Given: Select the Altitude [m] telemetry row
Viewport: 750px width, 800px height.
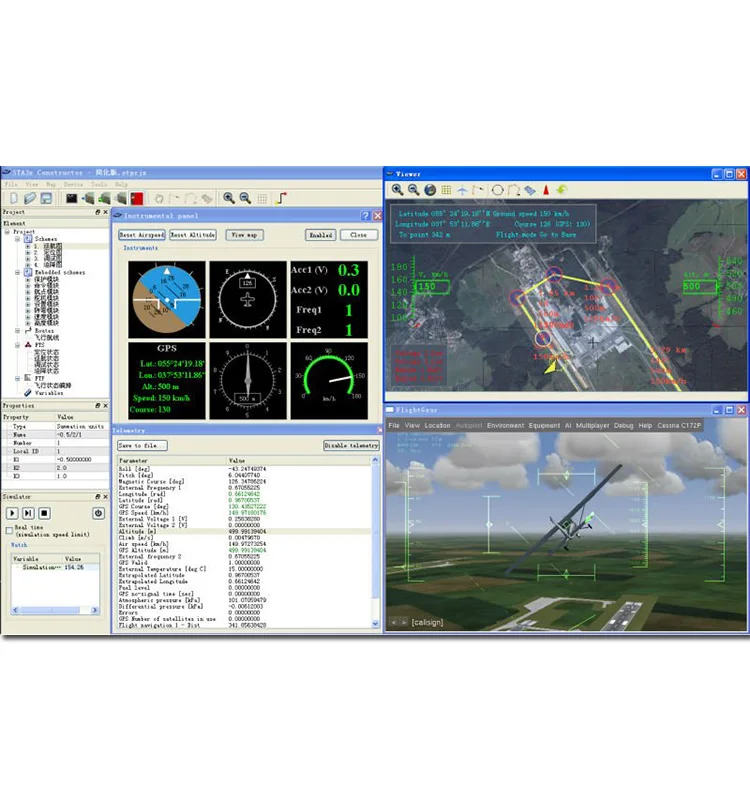Looking at the screenshot, I should pos(244,532).
